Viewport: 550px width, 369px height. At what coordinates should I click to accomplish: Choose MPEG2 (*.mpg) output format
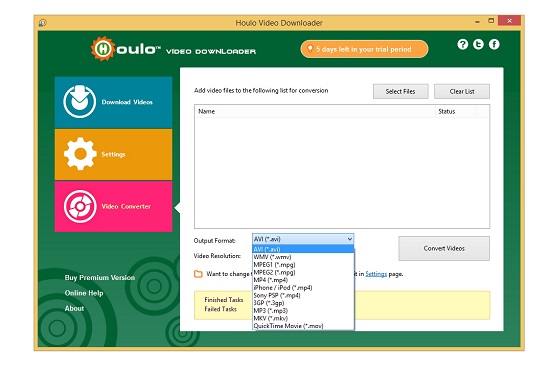tap(303, 272)
